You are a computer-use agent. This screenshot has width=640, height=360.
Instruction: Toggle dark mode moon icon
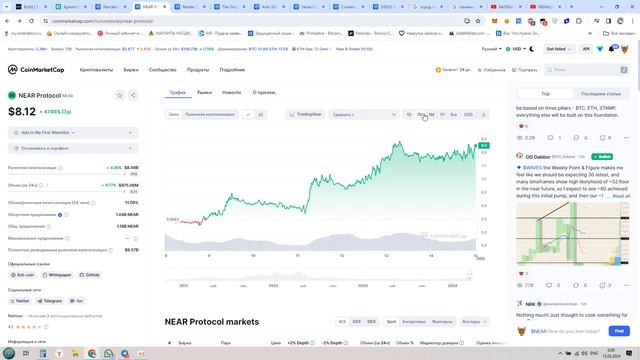coord(532,49)
